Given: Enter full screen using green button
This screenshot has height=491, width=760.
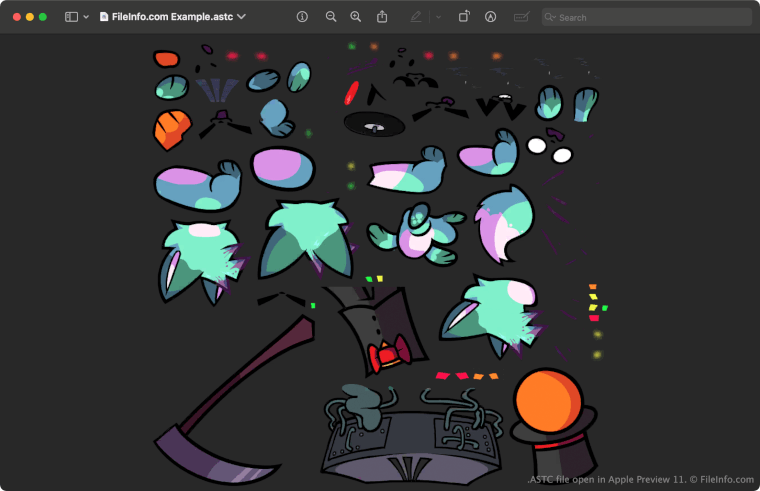Looking at the screenshot, I should click(43, 17).
